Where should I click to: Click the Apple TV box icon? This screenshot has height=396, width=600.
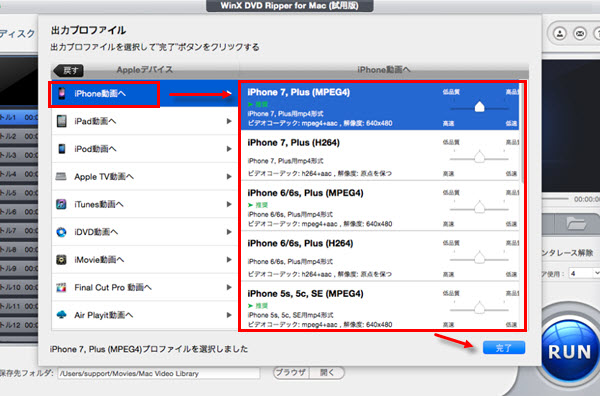61,176
